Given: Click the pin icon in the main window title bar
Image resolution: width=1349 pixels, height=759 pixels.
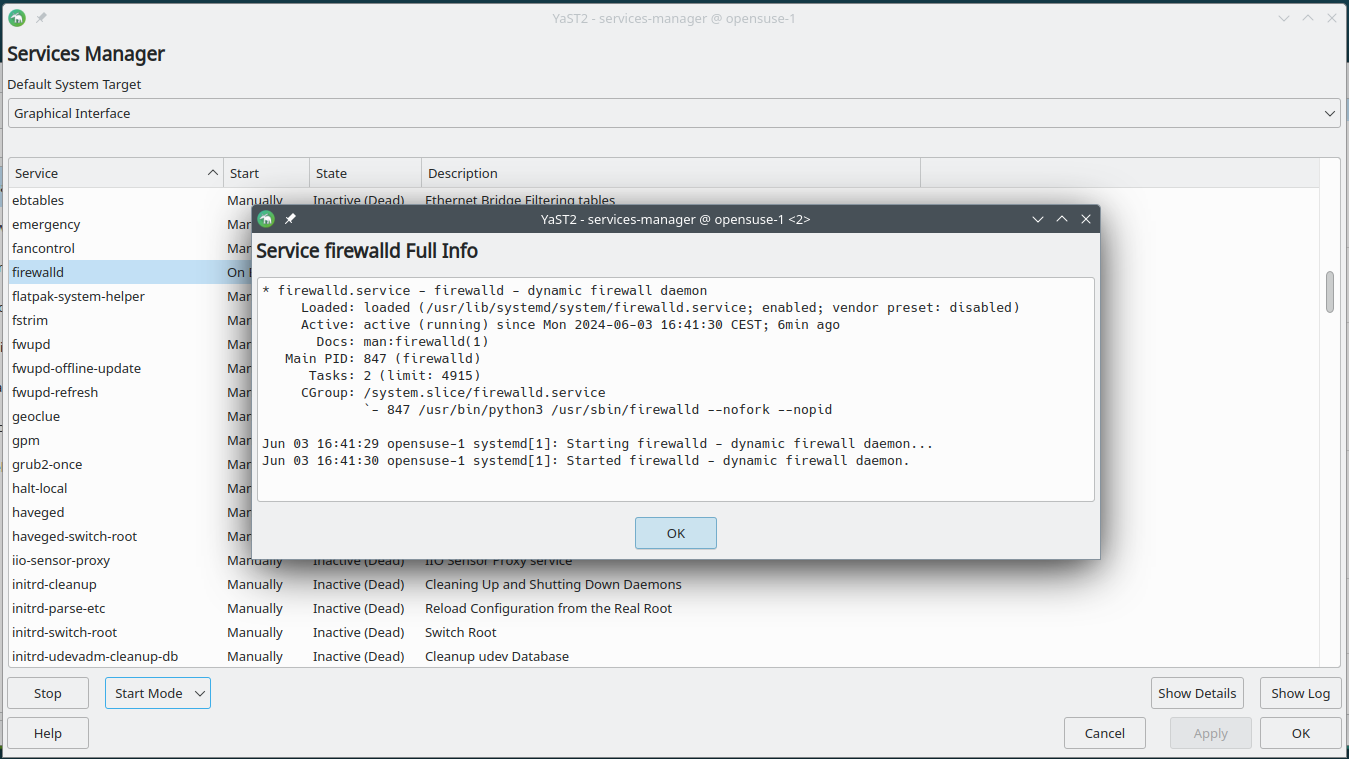Looking at the screenshot, I should click(x=41, y=18).
